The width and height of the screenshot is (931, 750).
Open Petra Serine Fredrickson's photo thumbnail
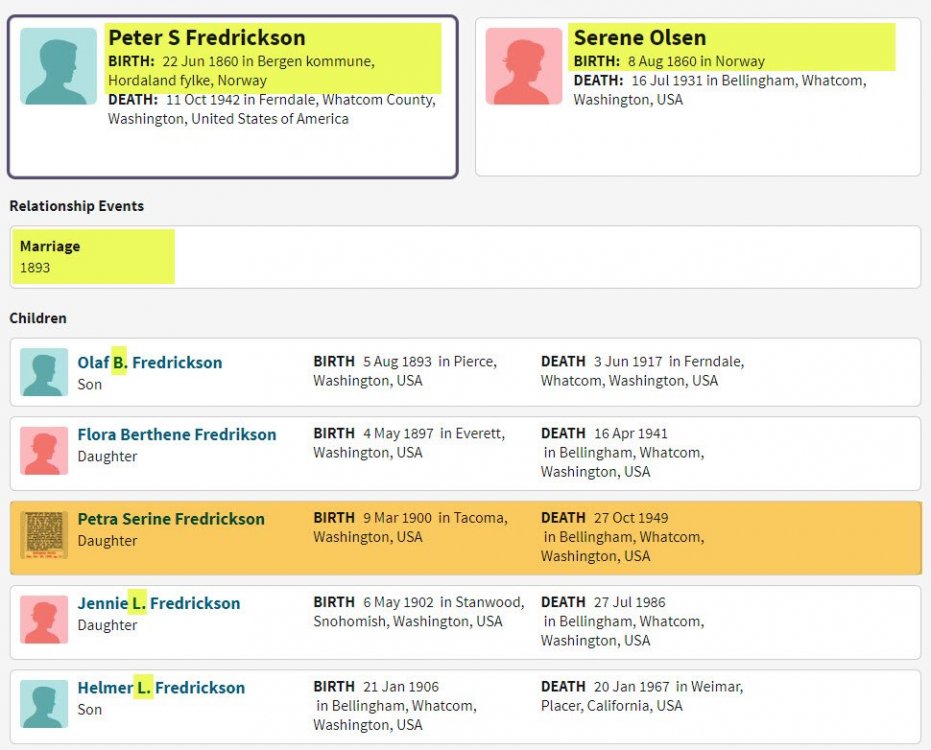44,535
